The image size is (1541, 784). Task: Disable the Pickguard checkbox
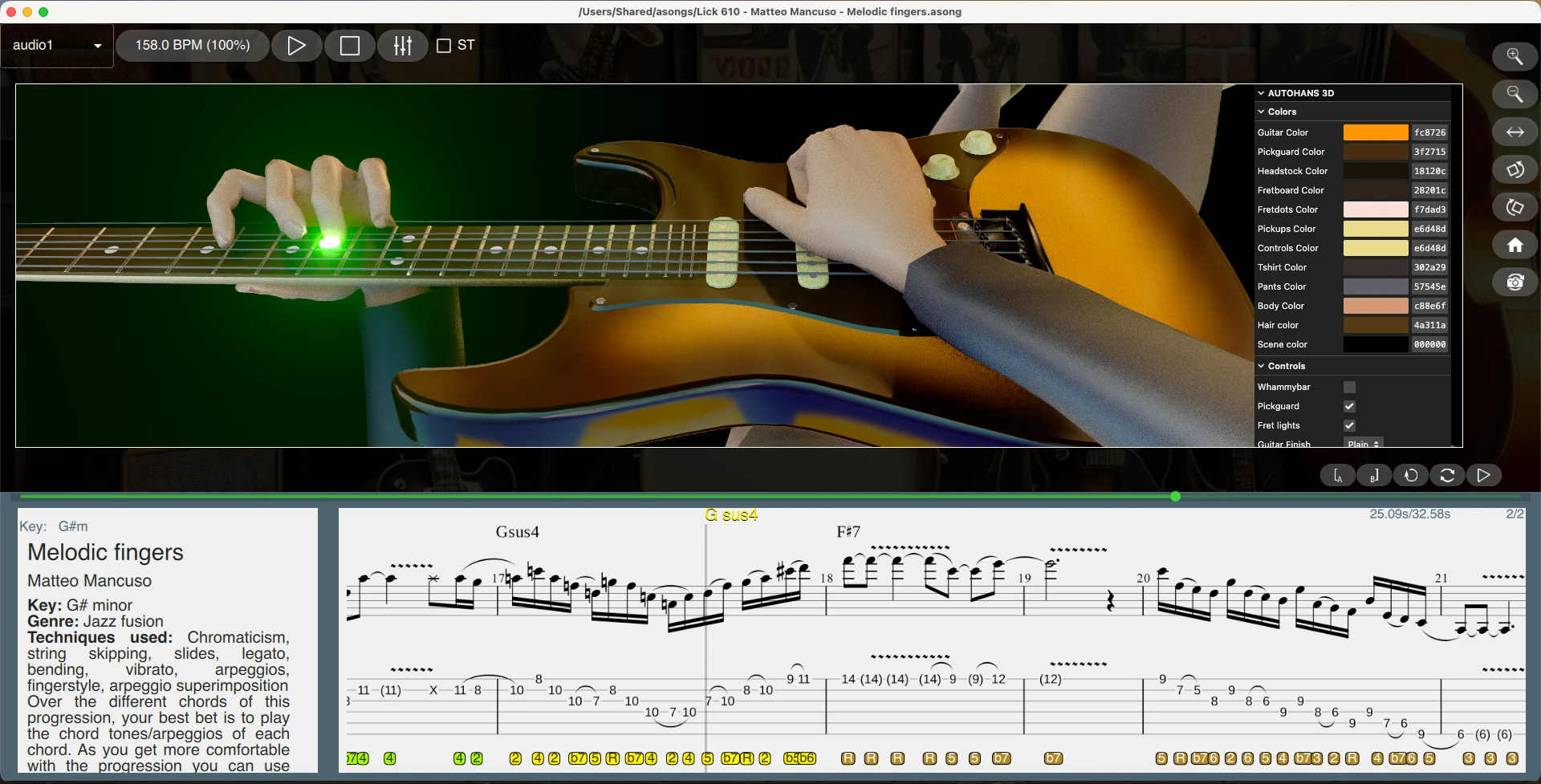pos(1349,406)
